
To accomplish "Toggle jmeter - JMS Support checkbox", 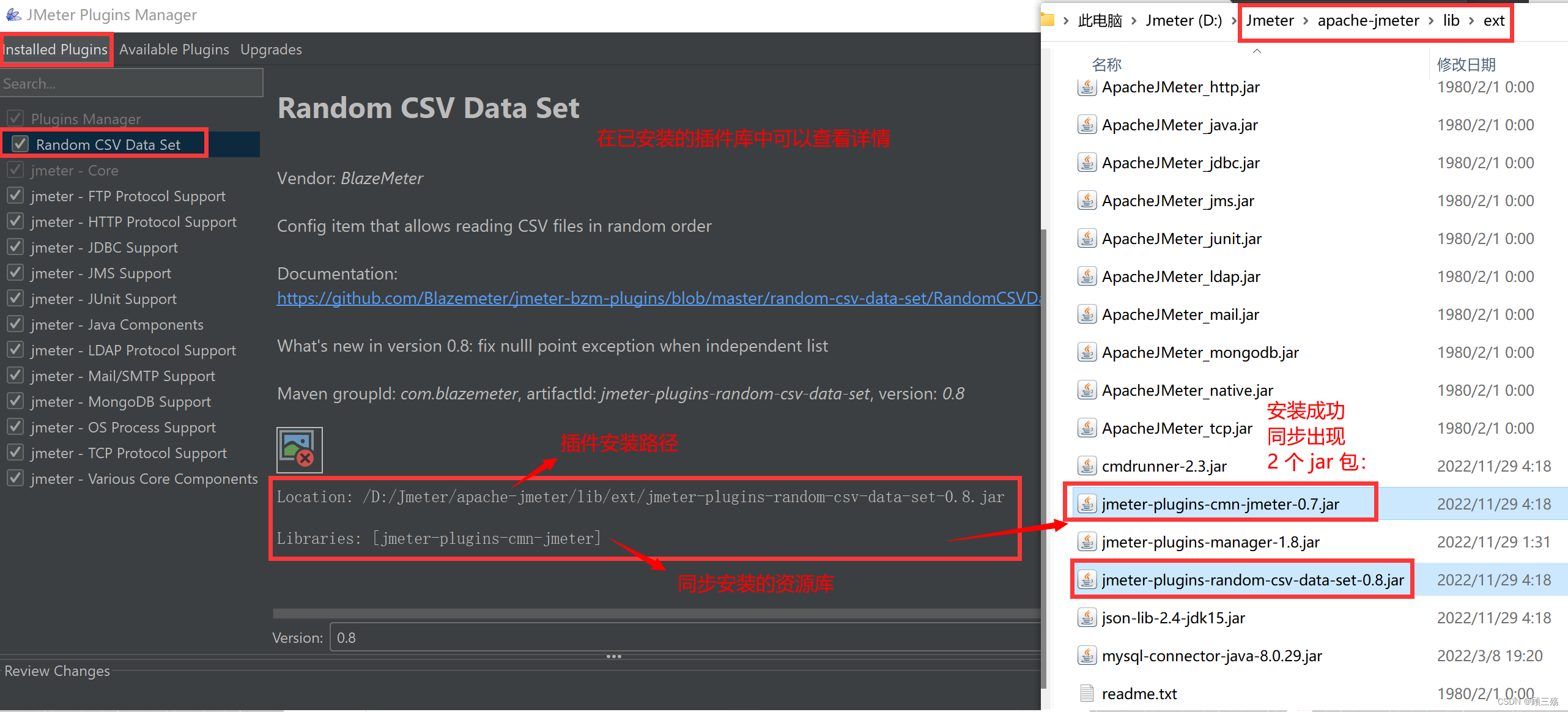I will tap(15, 273).
